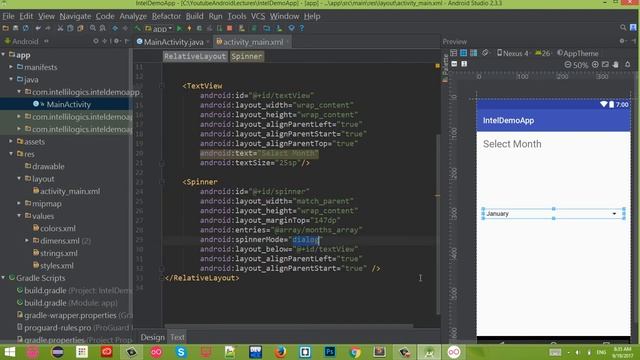The width and height of the screenshot is (640, 360).
Task: Expand the manifests folder
Action: tap(11, 67)
